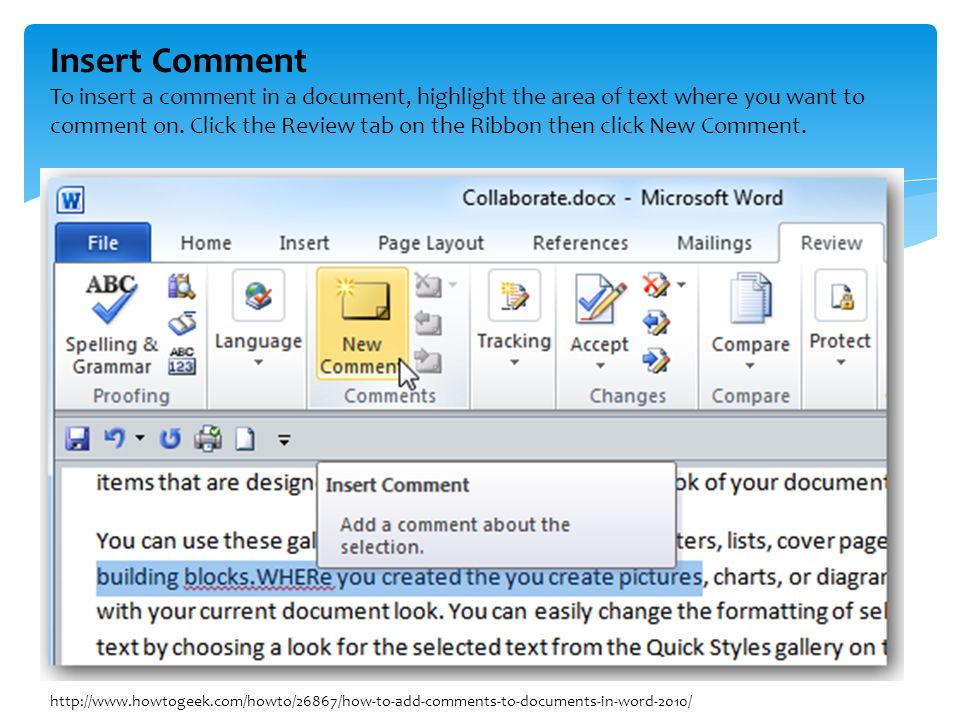Image resolution: width=960 pixels, height=720 pixels.
Task: Open the Thesaurus book icon
Action: 182,323
